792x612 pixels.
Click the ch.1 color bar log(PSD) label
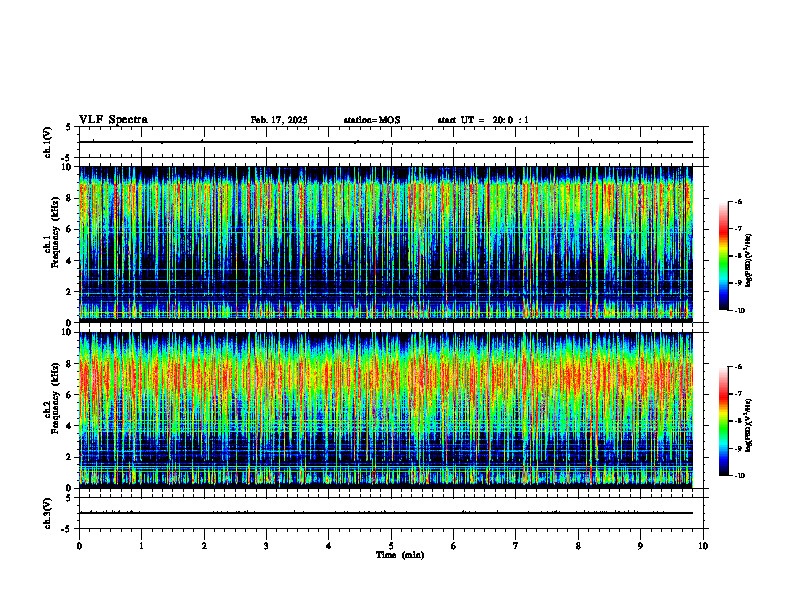tap(750, 261)
